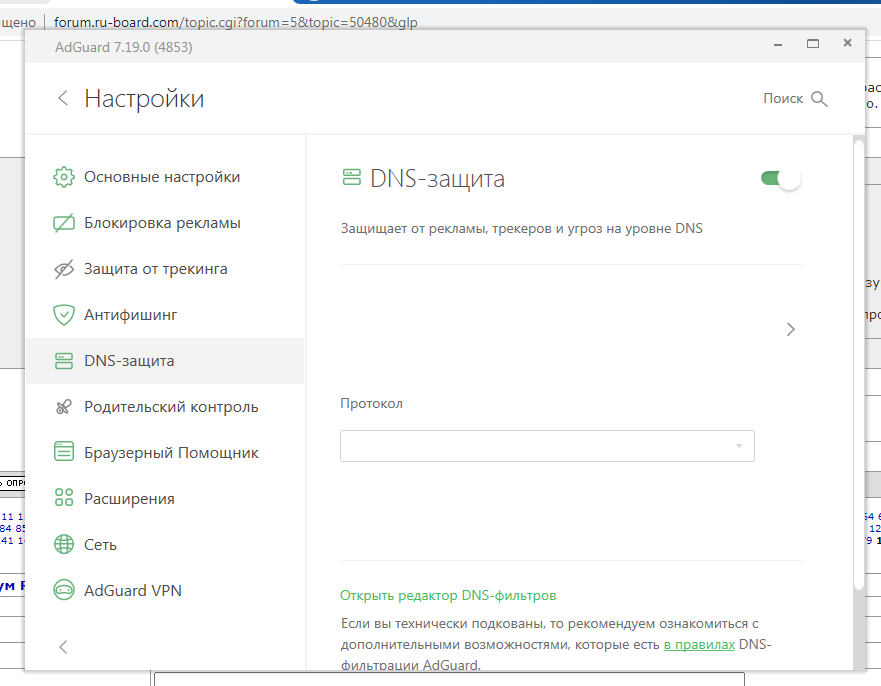Click the crossed-eye icon for Защита от трекинга
Viewport: 881px width, 686px height.
coord(63,269)
